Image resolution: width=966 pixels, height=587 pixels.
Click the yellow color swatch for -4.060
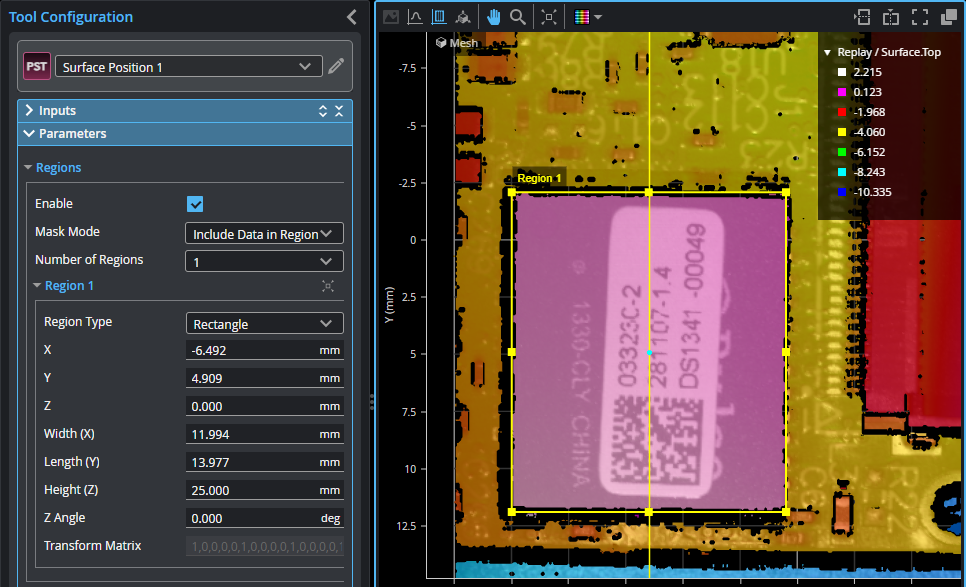(842, 132)
